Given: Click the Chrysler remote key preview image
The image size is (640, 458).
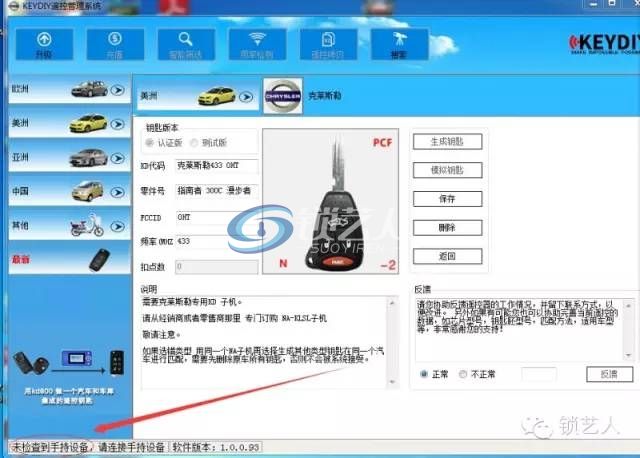Looking at the screenshot, I should (331, 202).
